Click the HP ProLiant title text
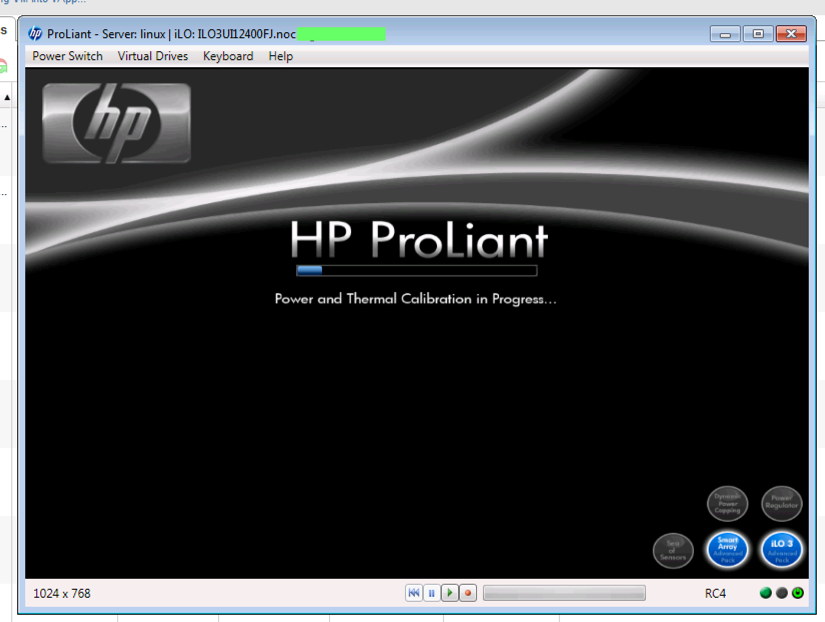Screen dimensions: 825x622 (419, 239)
